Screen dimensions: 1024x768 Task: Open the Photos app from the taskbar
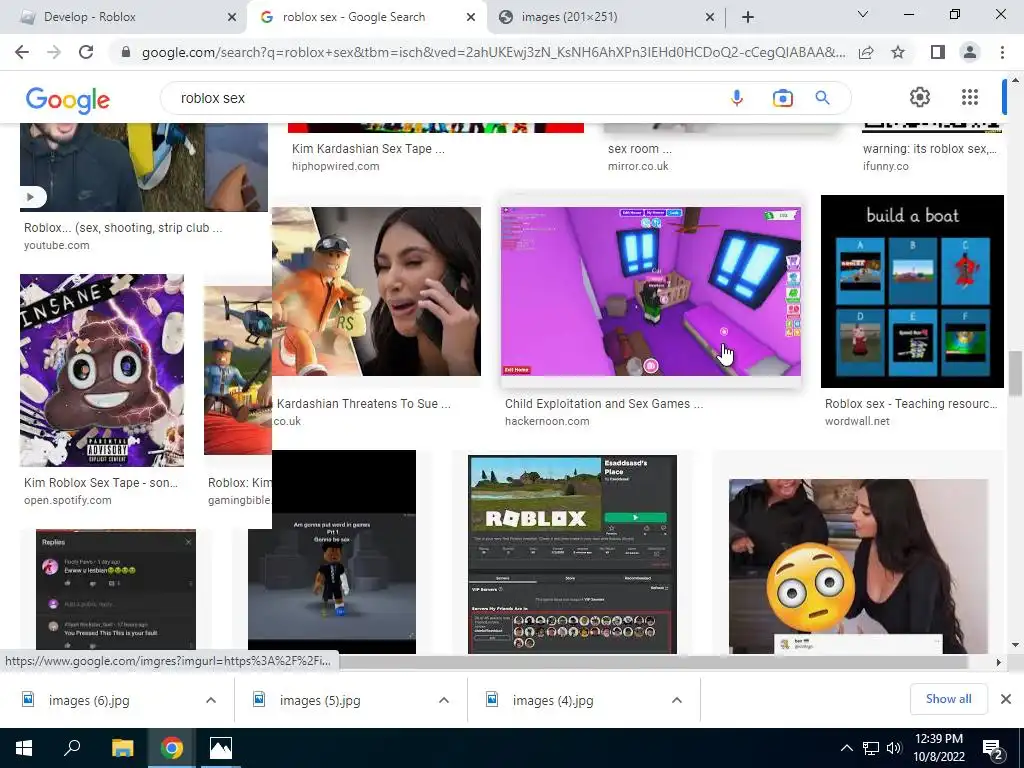click(221, 748)
